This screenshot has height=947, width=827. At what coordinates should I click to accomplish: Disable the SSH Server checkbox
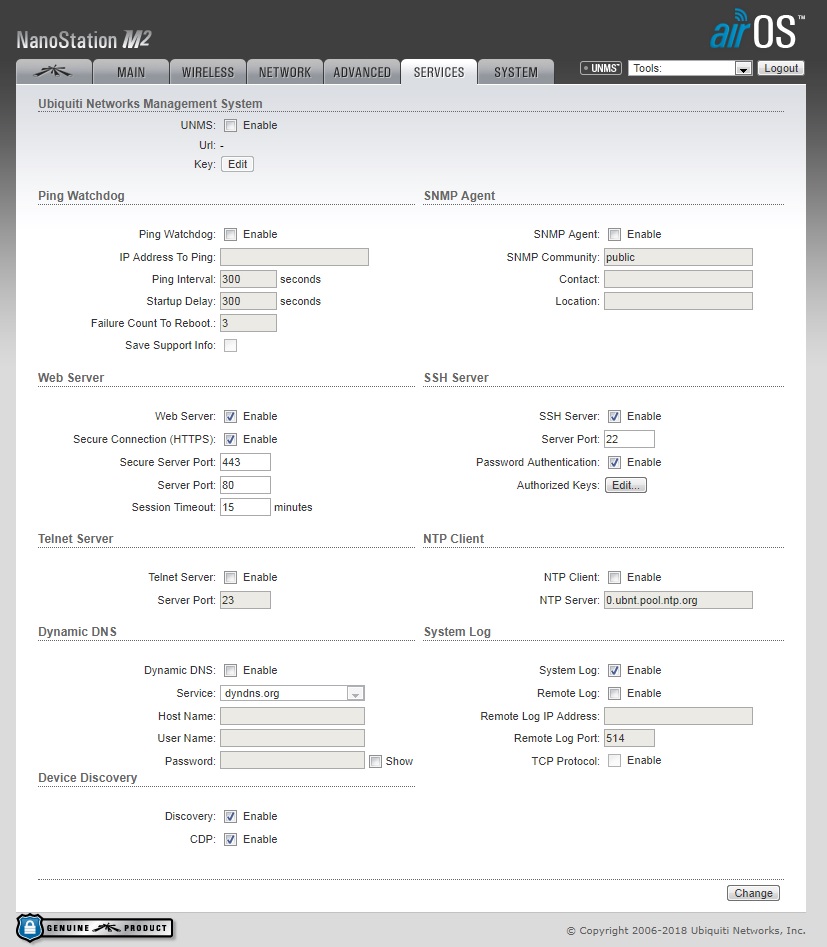pos(614,416)
